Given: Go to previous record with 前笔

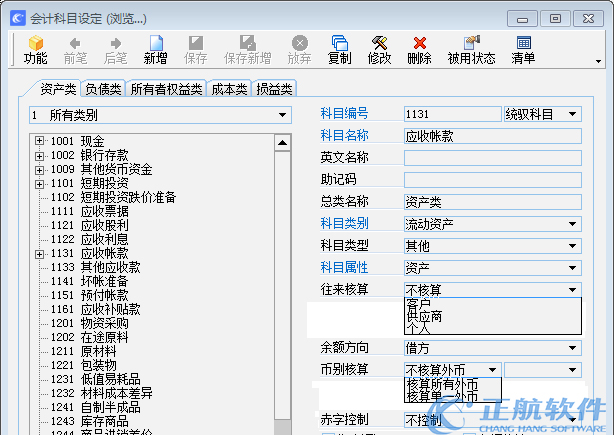Looking at the screenshot, I should pos(75,49).
